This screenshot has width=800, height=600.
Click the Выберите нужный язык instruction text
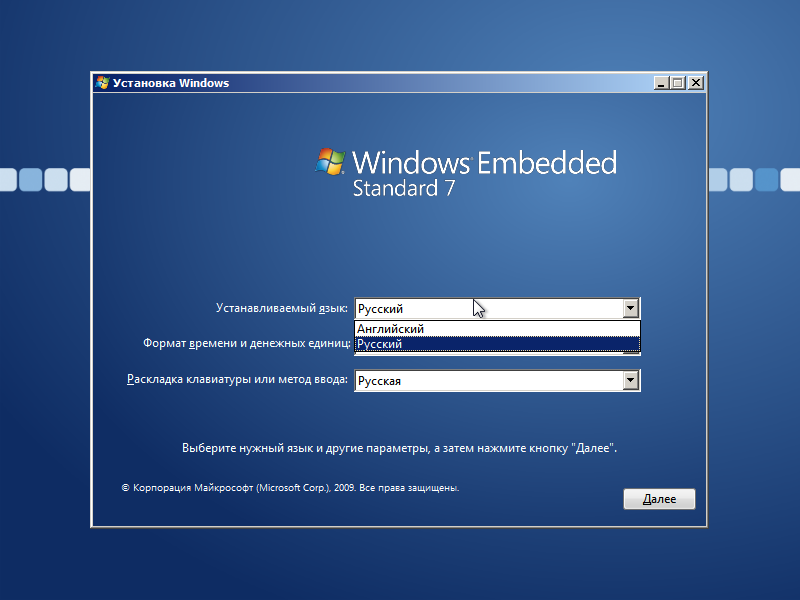(399, 448)
